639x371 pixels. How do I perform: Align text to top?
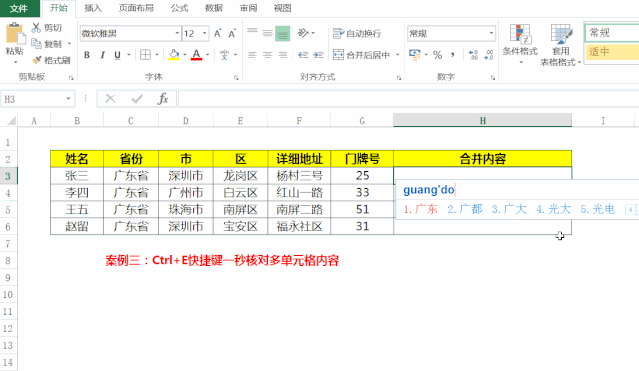252,32
